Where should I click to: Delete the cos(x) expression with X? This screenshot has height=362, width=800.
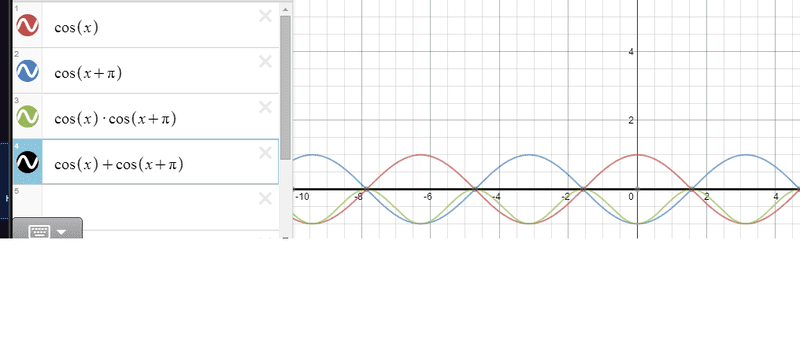click(265, 16)
